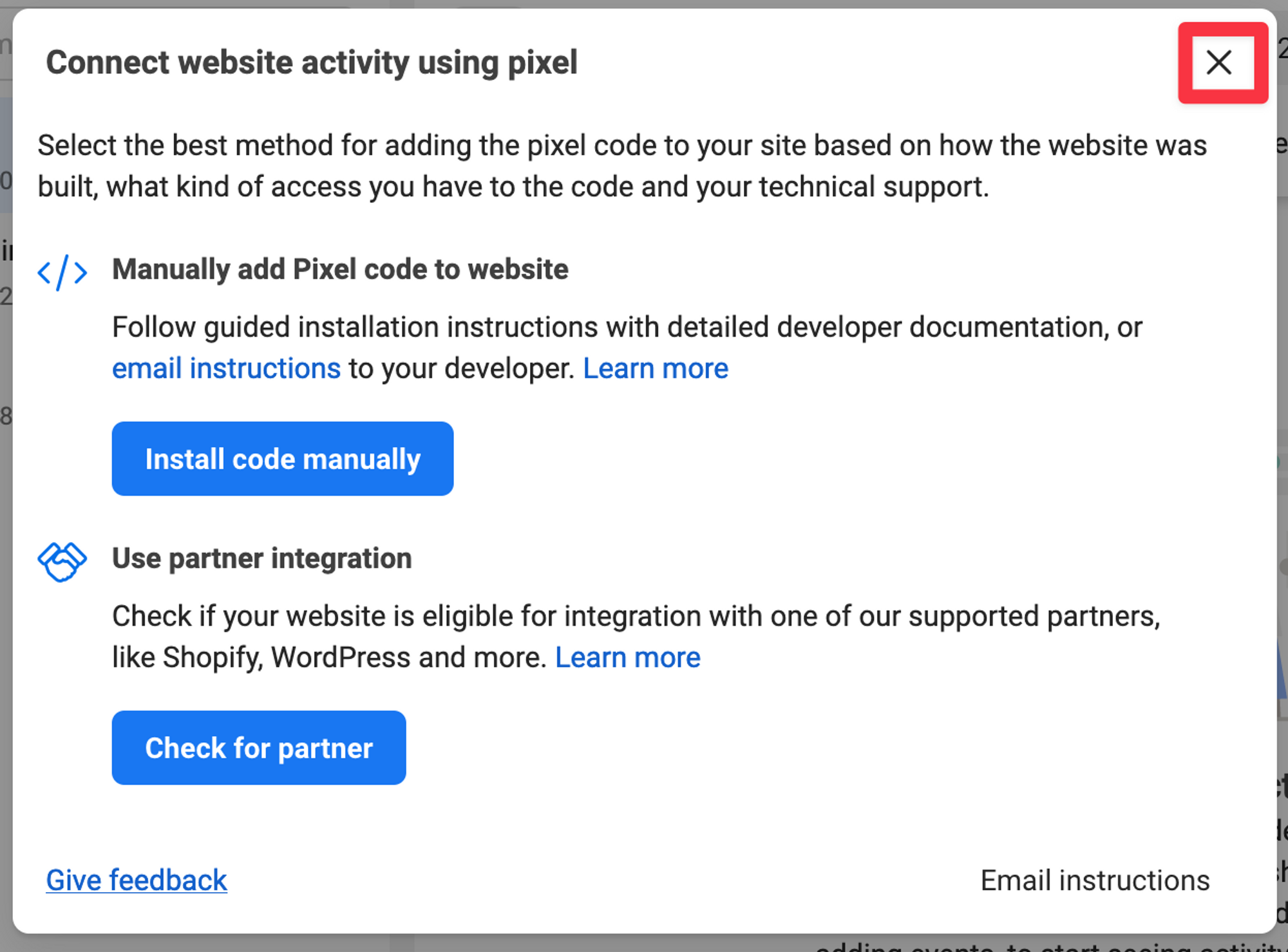The height and width of the screenshot is (952, 1288).
Task: Click the guided installation instructions description text
Action: click(x=627, y=328)
